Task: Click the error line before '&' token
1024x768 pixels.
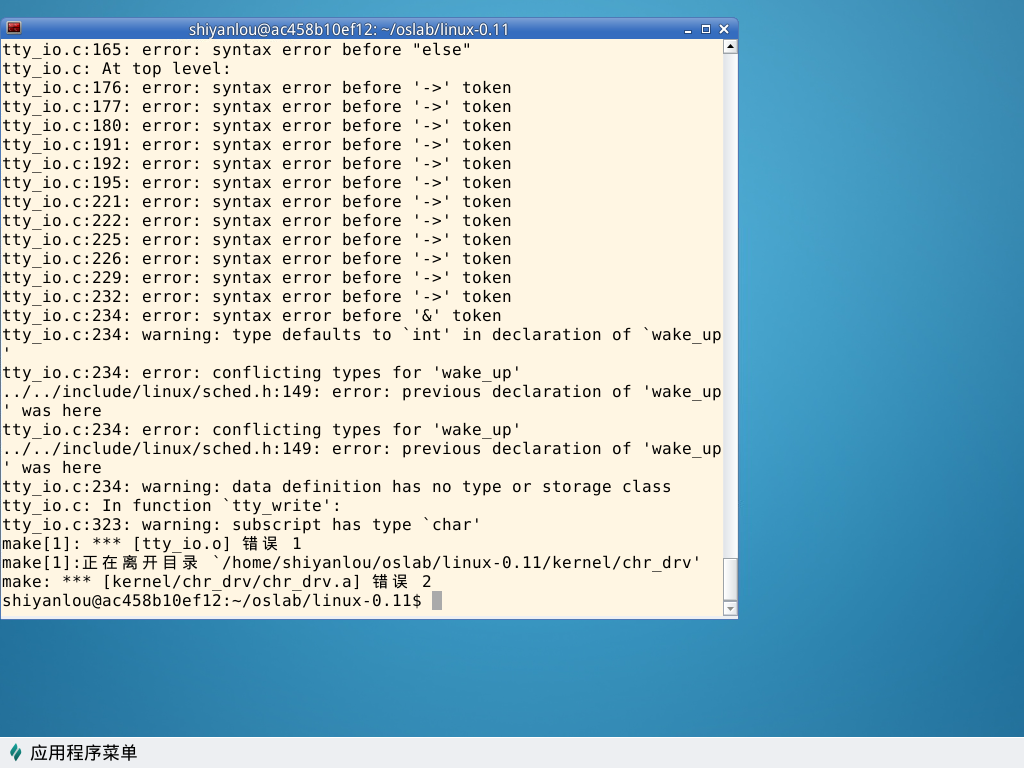Action: (x=252, y=315)
